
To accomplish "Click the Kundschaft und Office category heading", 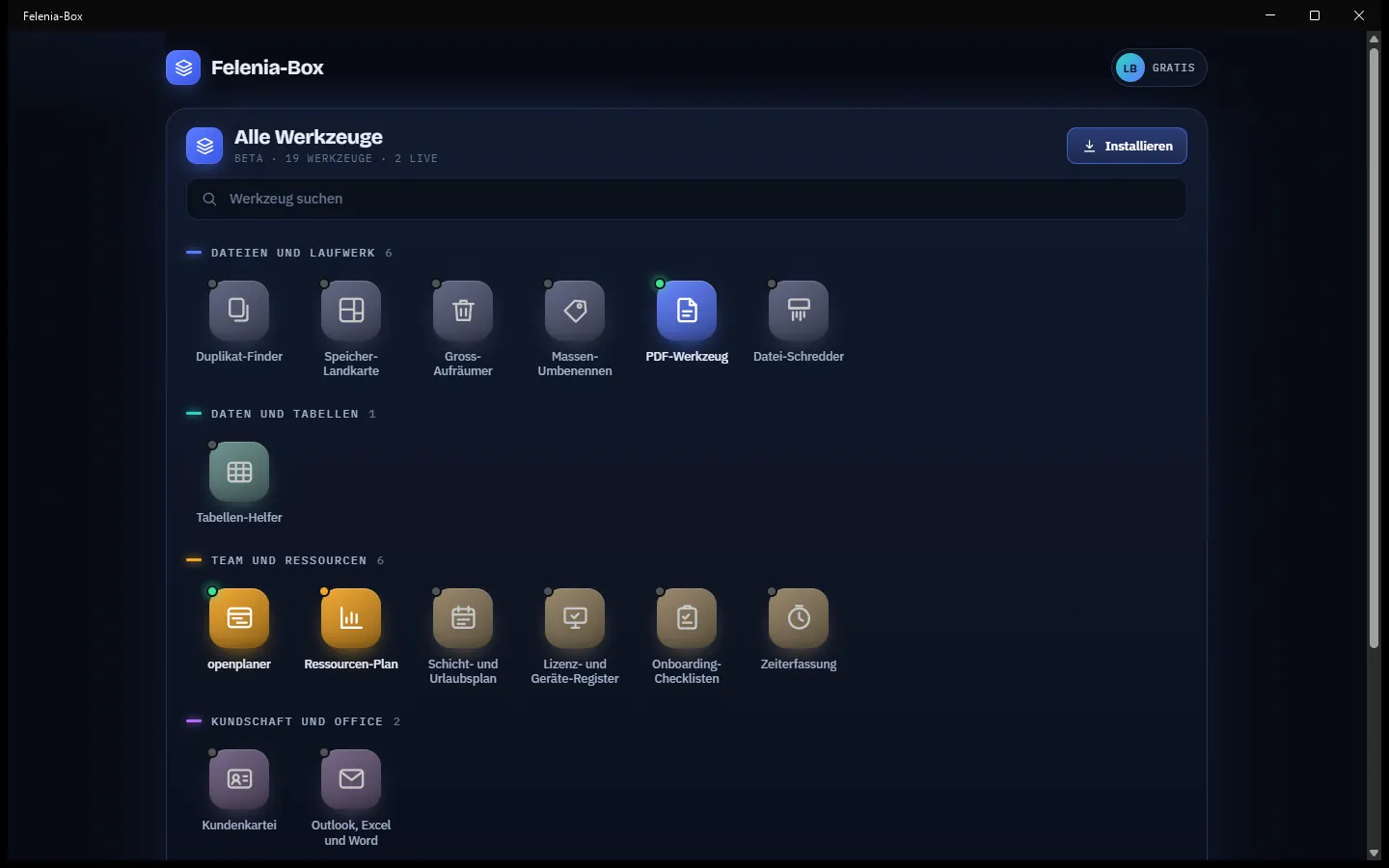I will click(297, 721).
